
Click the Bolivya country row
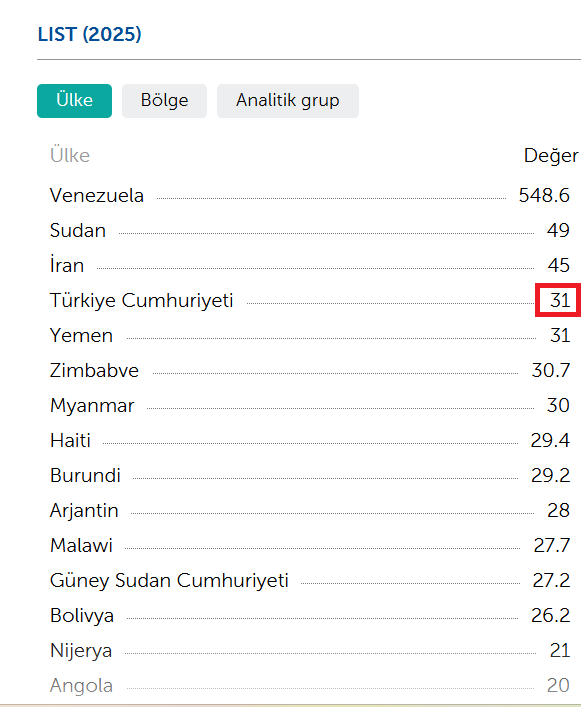click(x=310, y=615)
